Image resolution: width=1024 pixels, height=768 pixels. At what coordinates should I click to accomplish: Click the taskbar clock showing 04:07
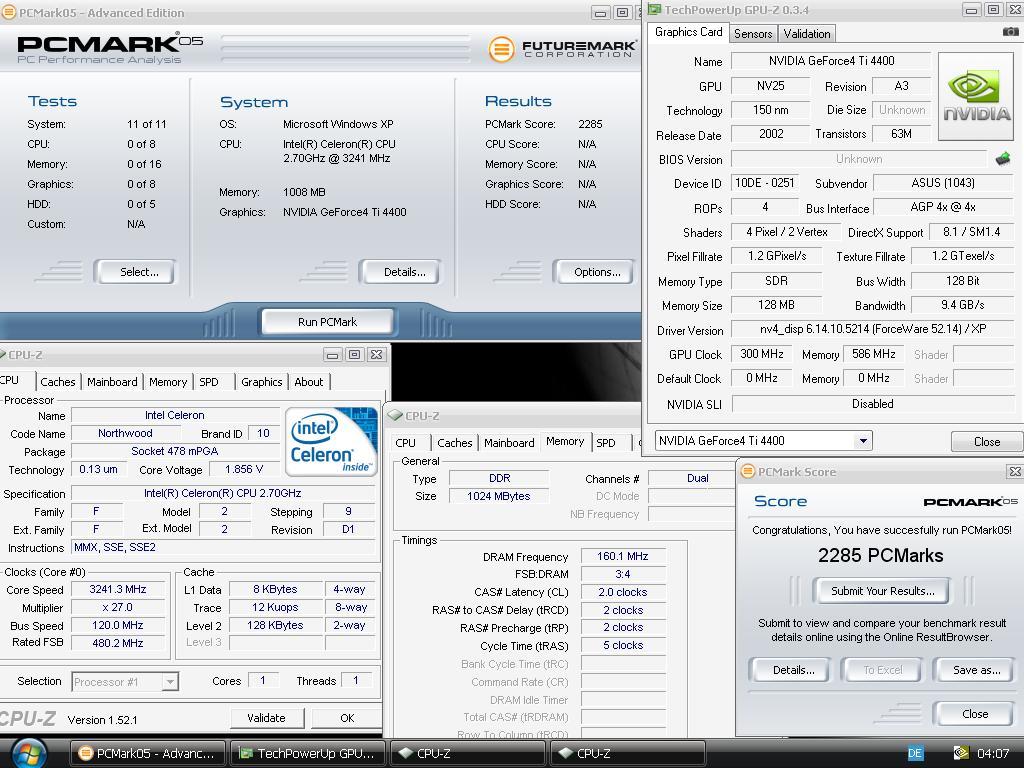click(992, 753)
